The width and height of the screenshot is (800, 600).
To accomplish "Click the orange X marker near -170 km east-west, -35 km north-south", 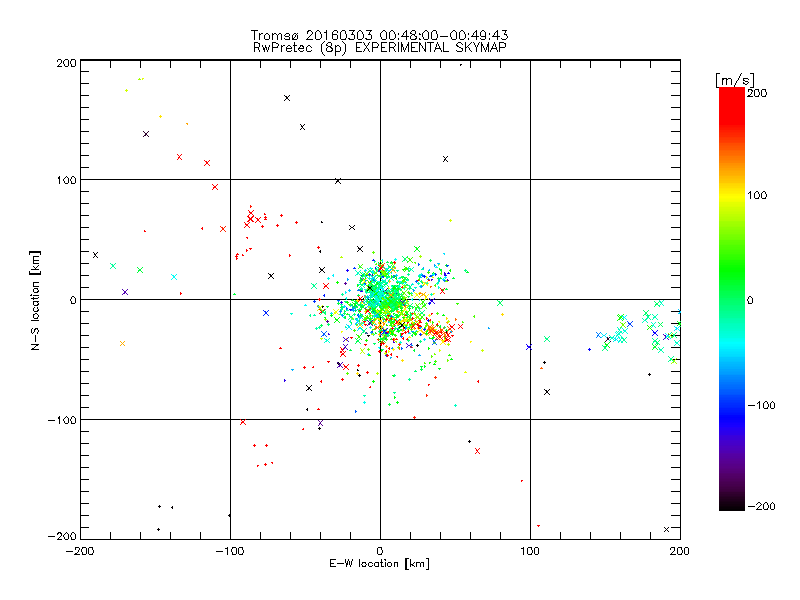I will pos(122,343).
